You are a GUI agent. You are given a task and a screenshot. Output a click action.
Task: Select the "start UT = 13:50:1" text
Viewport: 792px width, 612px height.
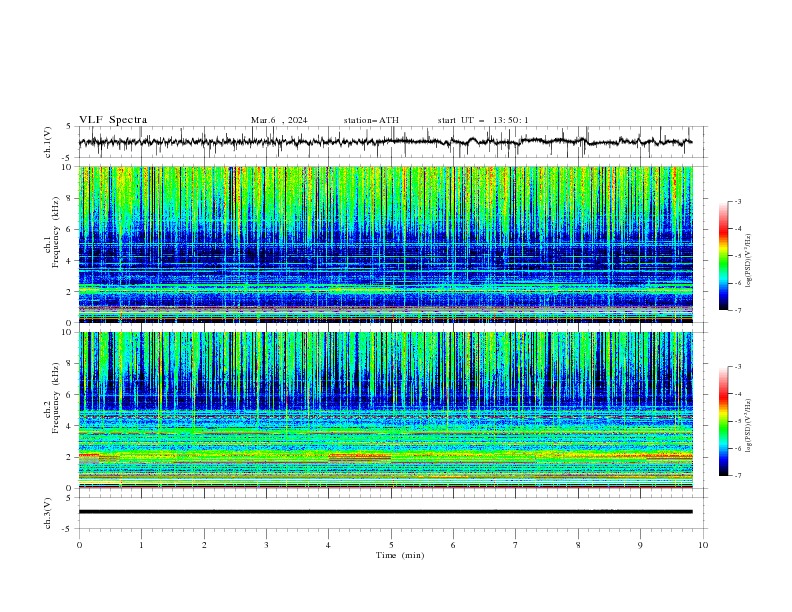click(x=483, y=120)
